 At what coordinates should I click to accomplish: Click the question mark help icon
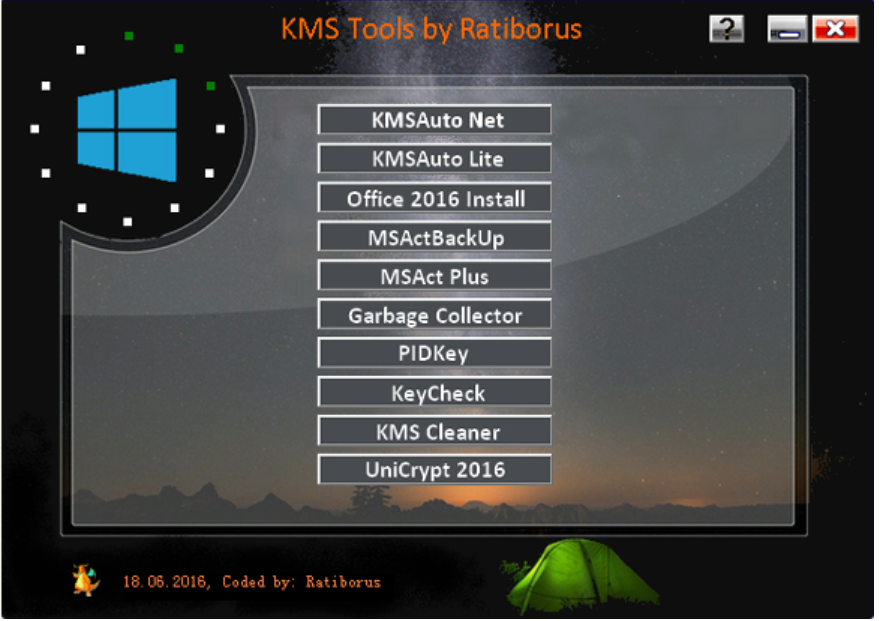[727, 29]
